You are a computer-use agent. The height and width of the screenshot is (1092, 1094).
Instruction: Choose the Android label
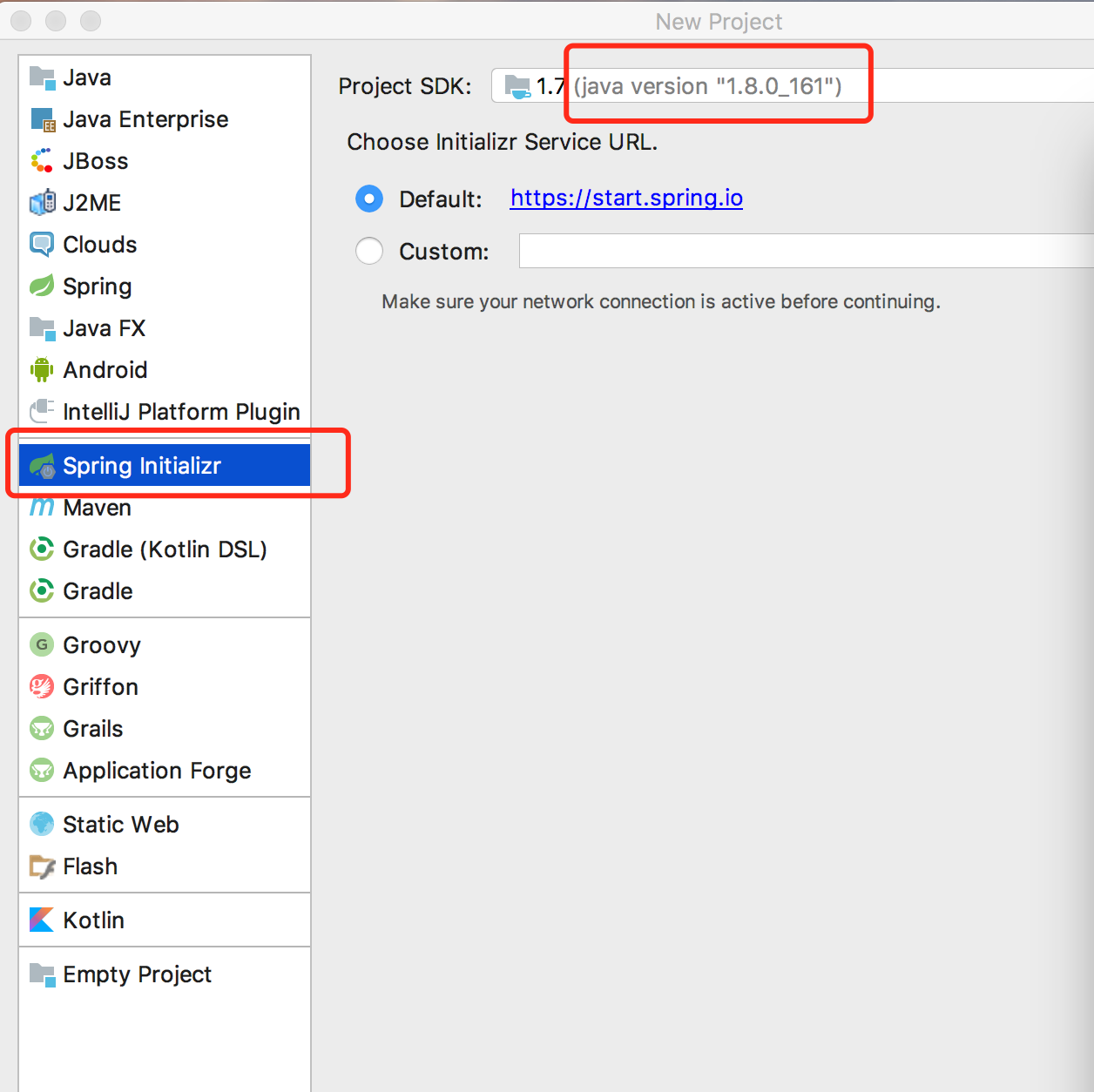105,370
